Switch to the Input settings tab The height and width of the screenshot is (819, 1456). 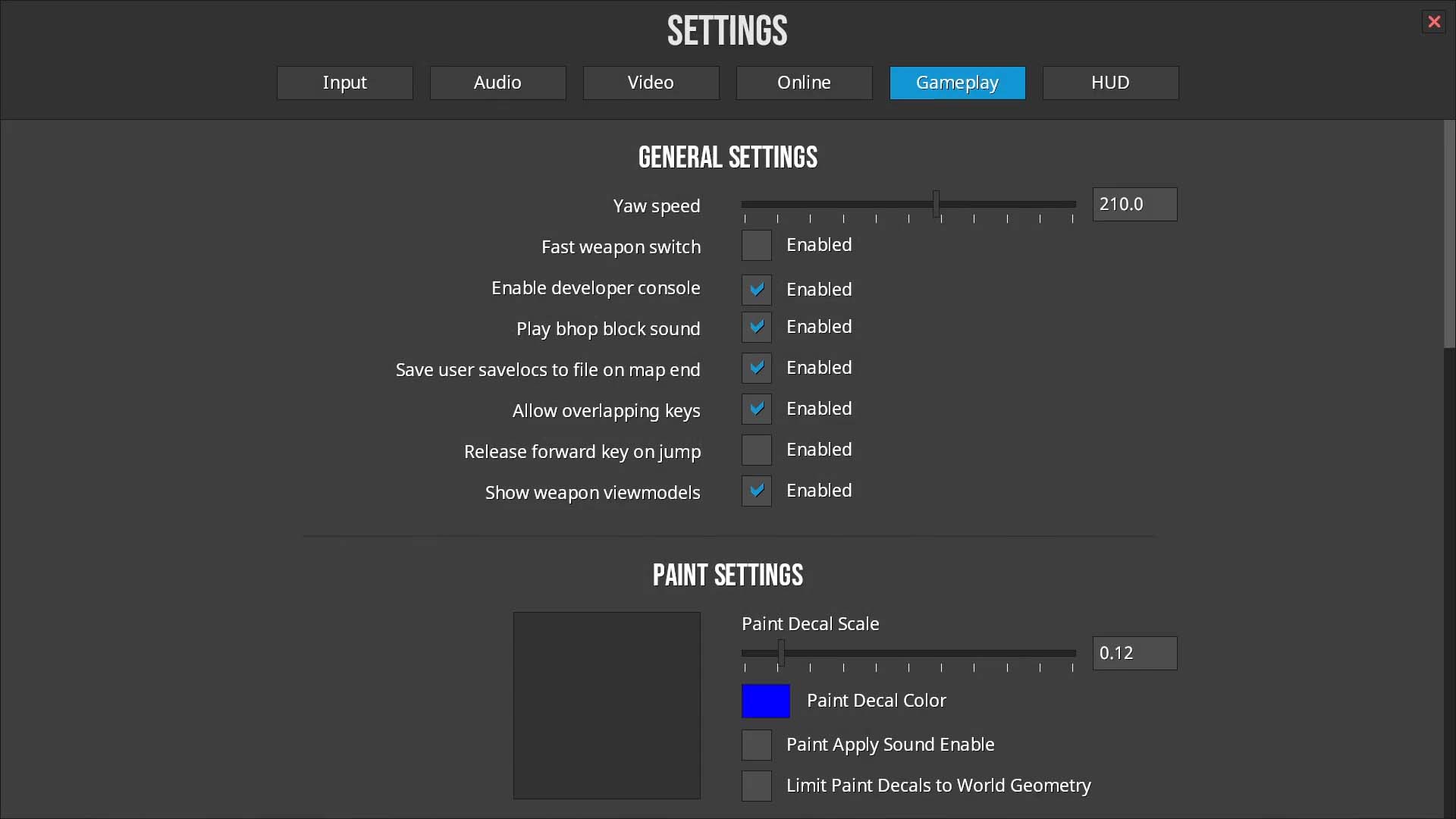coord(344,83)
